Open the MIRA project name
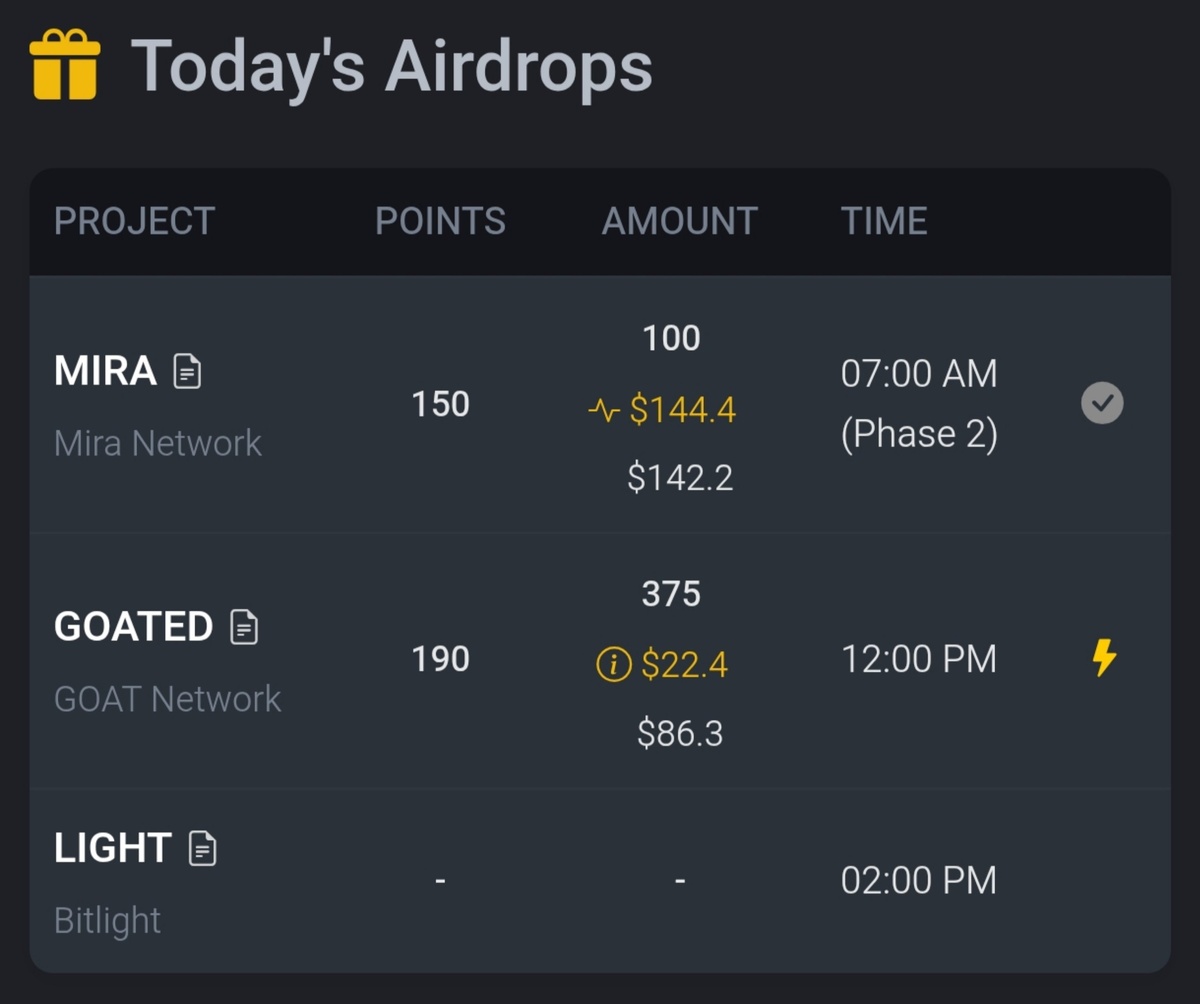The height and width of the screenshot is (1004, 1200). 105,372
